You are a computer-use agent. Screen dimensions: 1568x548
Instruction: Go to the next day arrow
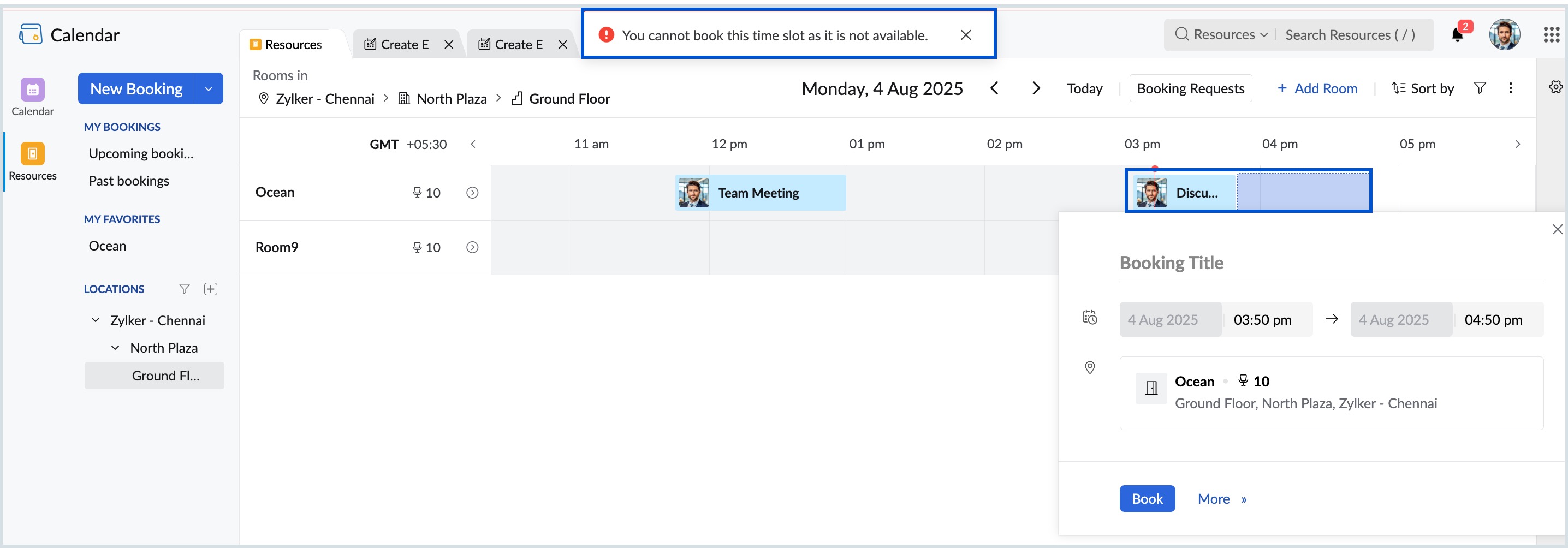coord(1036,88)
